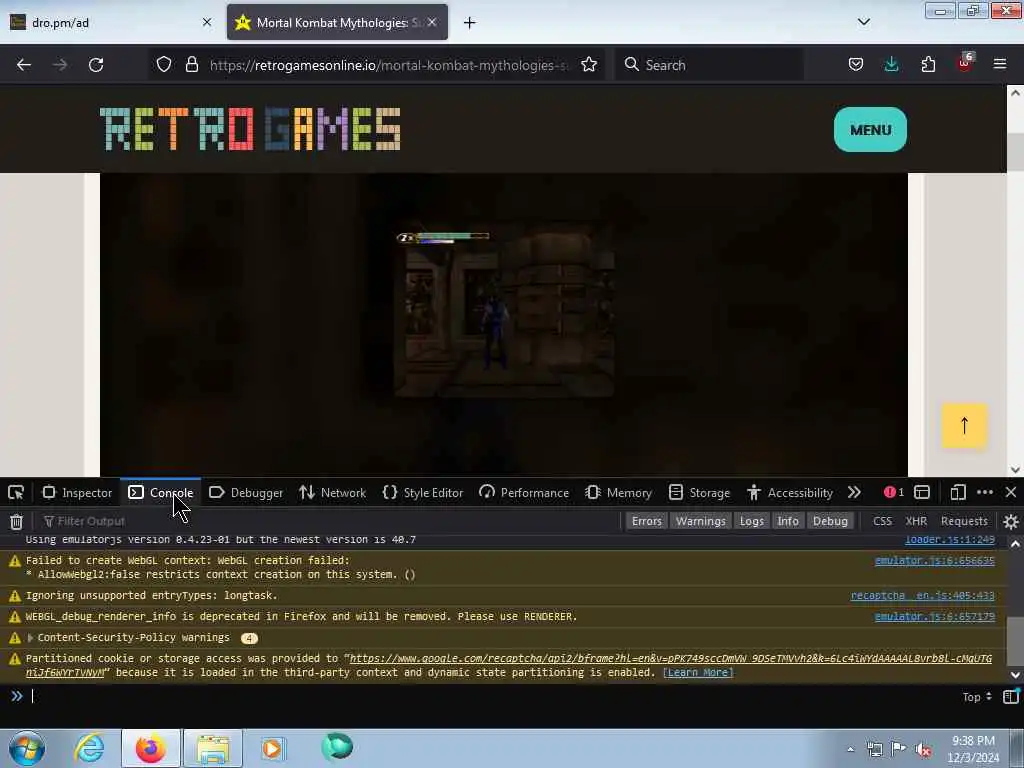This screenshot has width=1024, height=768.
Task: Toggle the Debug filter
Action: coord(830,521)
